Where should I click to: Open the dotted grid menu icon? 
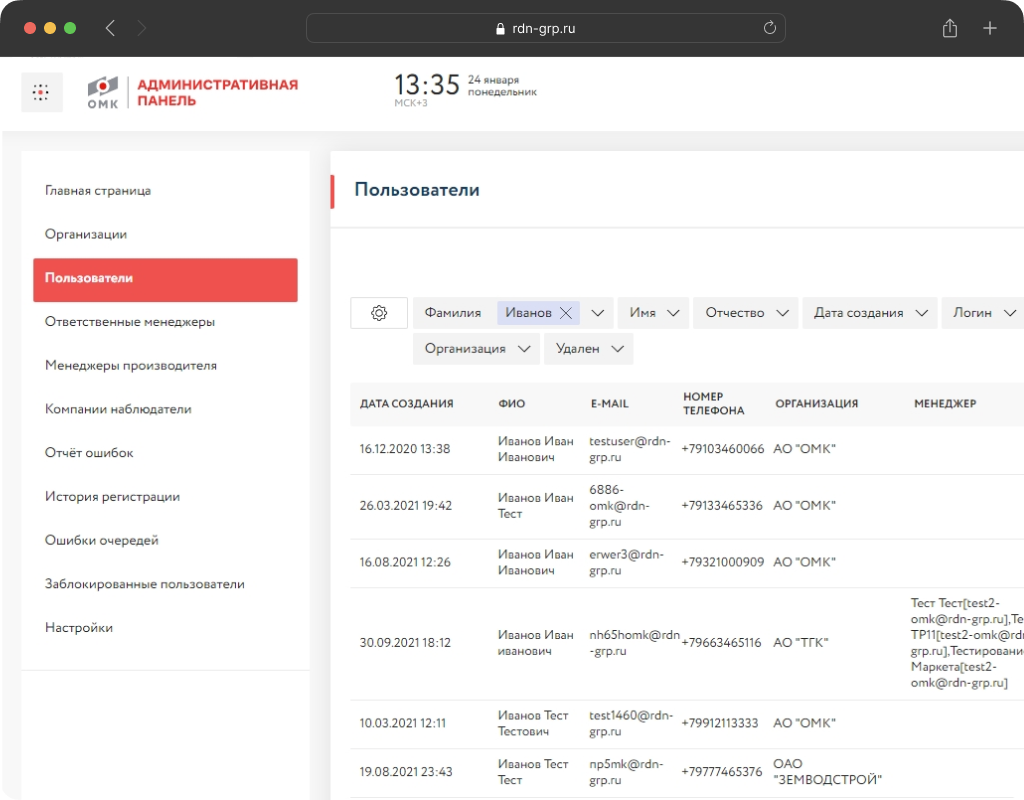point(41,92)
